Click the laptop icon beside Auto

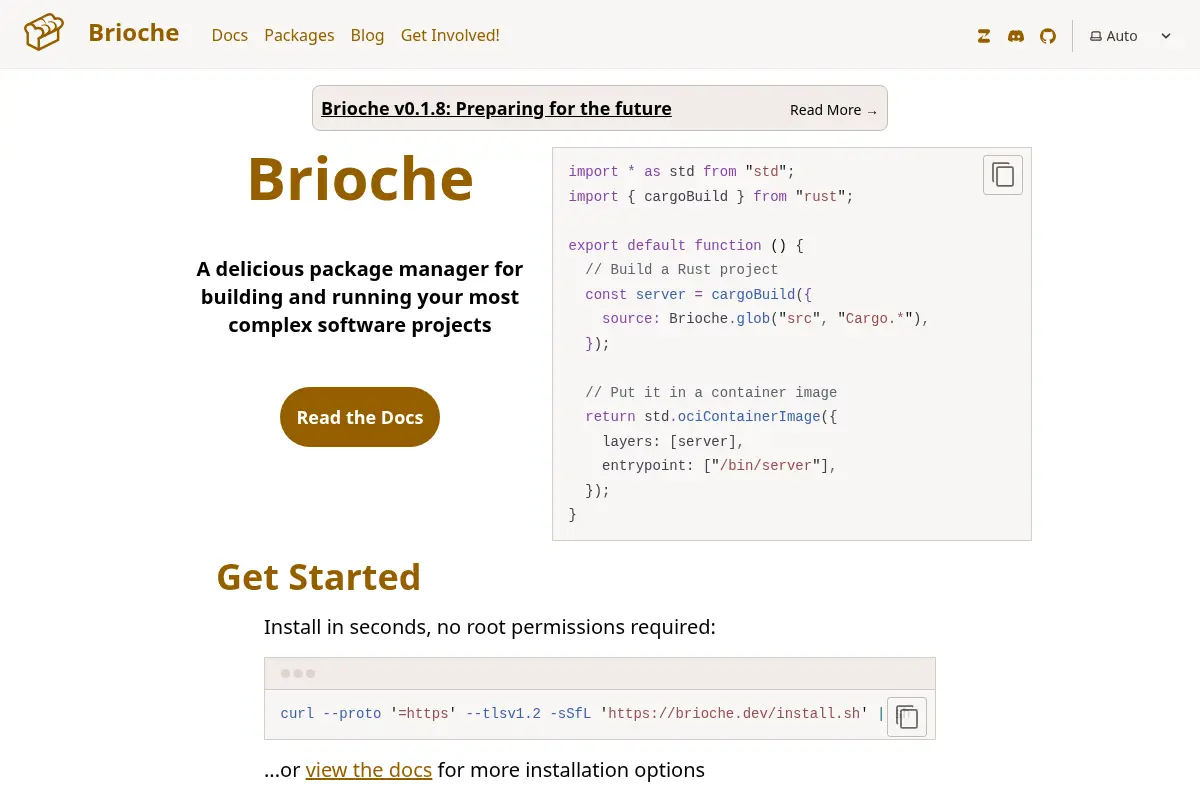click(1096, 36)
